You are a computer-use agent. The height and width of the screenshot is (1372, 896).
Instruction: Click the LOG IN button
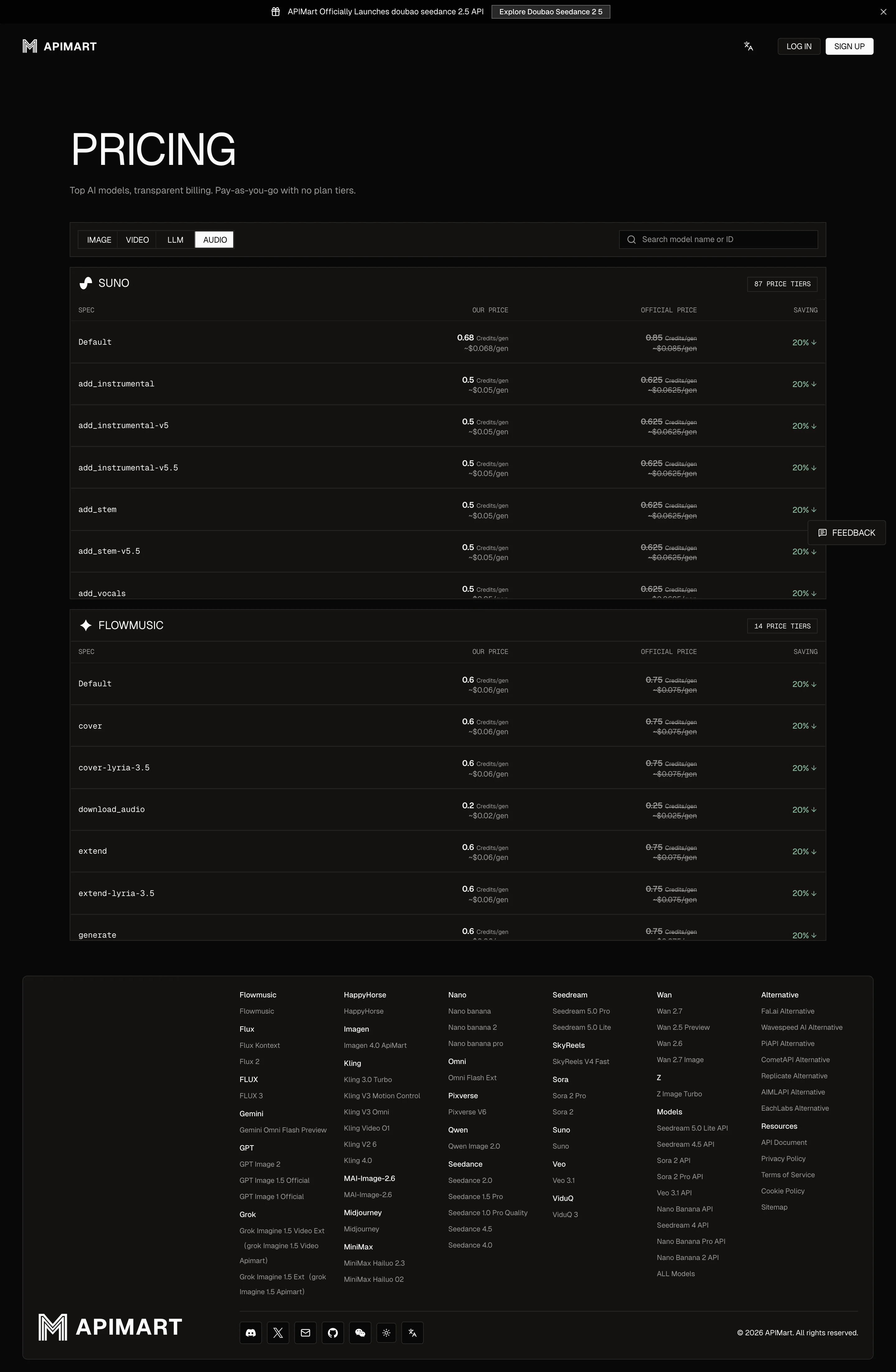click(799, 46)
